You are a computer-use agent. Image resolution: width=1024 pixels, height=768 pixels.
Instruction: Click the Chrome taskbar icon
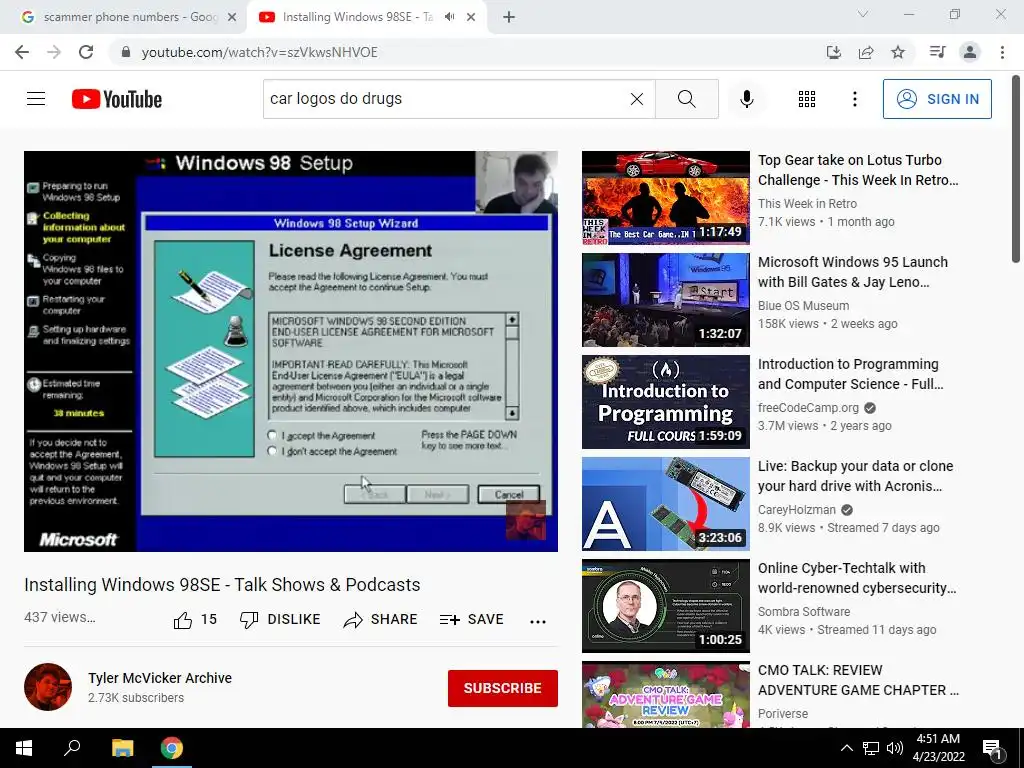pyautogui.click(x=172, y=748)
